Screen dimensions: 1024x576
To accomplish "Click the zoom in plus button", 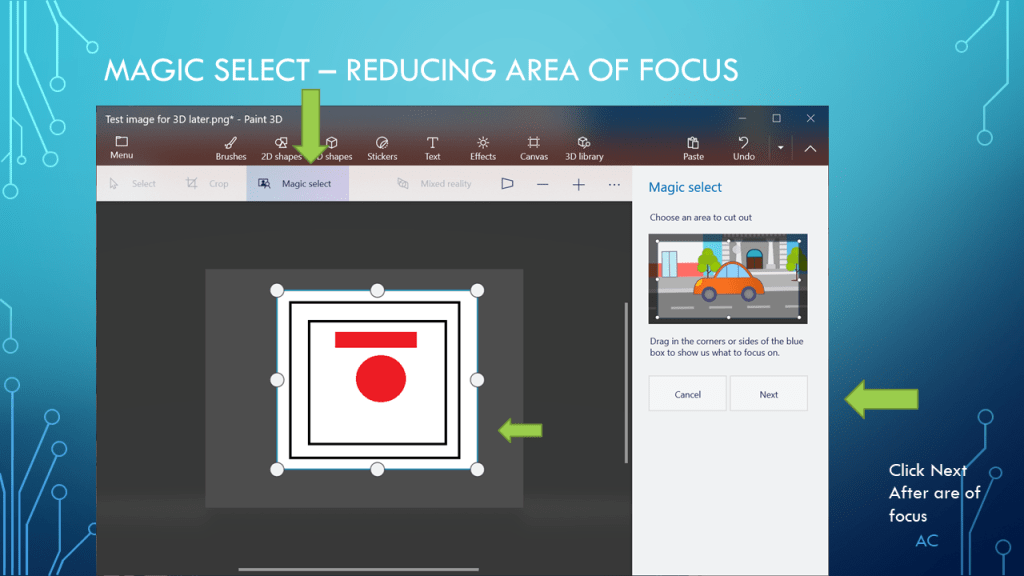I will coord(578,184).
